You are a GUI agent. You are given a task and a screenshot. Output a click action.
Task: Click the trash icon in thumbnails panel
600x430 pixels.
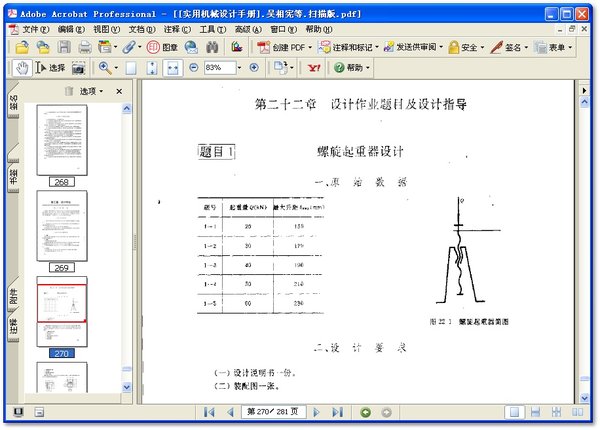[x=68, y=91]
